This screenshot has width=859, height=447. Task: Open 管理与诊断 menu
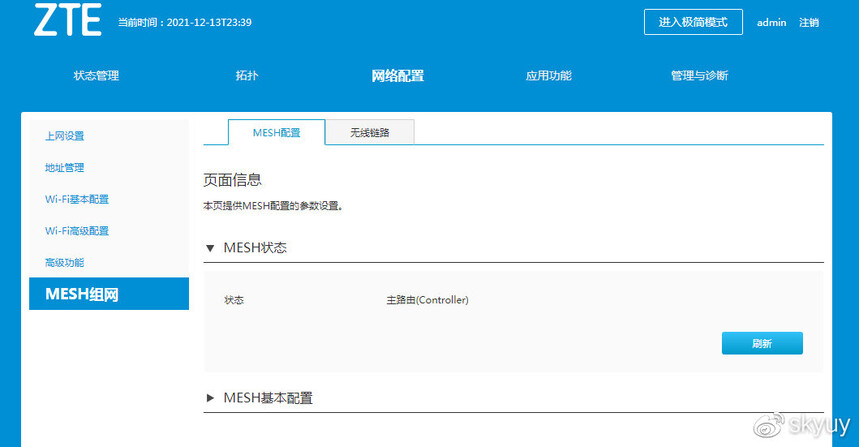tap(700, 76)
